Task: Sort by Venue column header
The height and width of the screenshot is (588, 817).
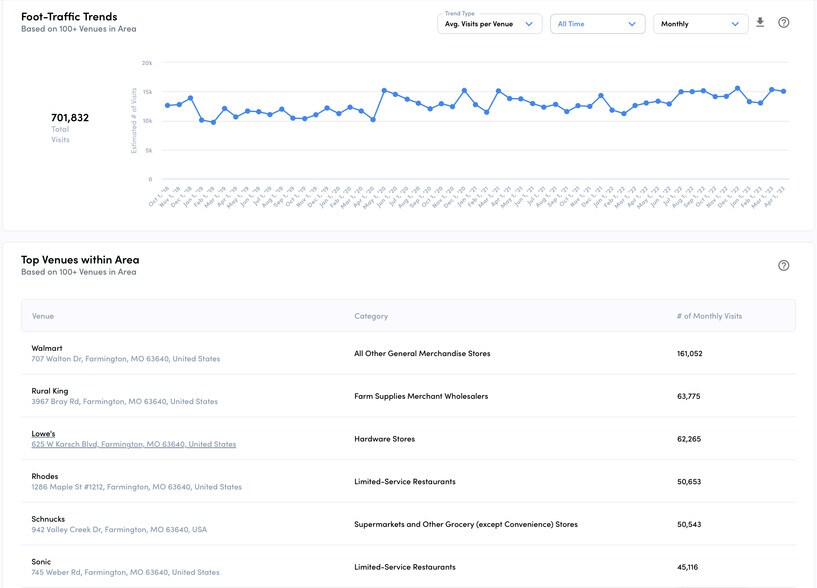Action: 43,316
